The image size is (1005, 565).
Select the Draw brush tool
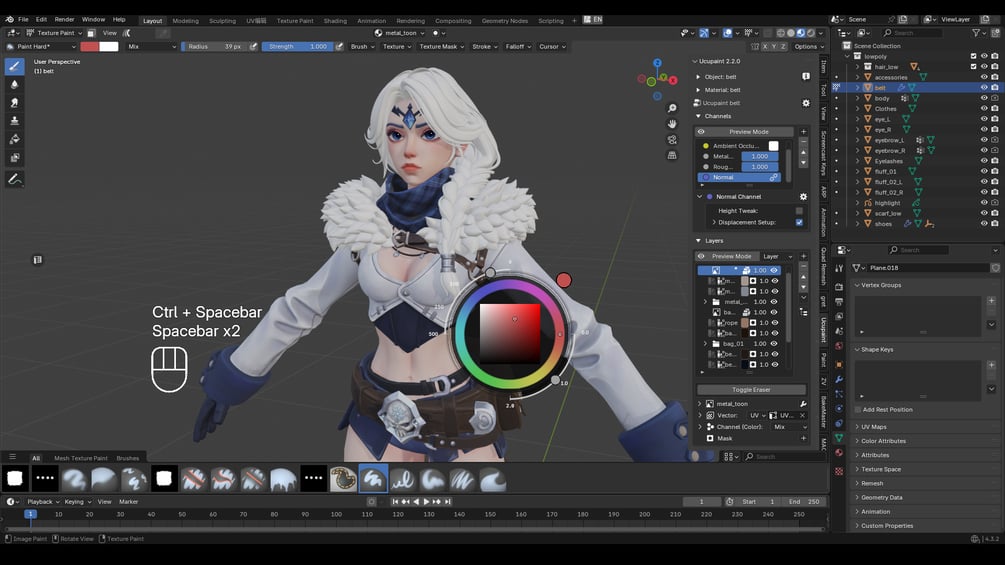(15, 66)
